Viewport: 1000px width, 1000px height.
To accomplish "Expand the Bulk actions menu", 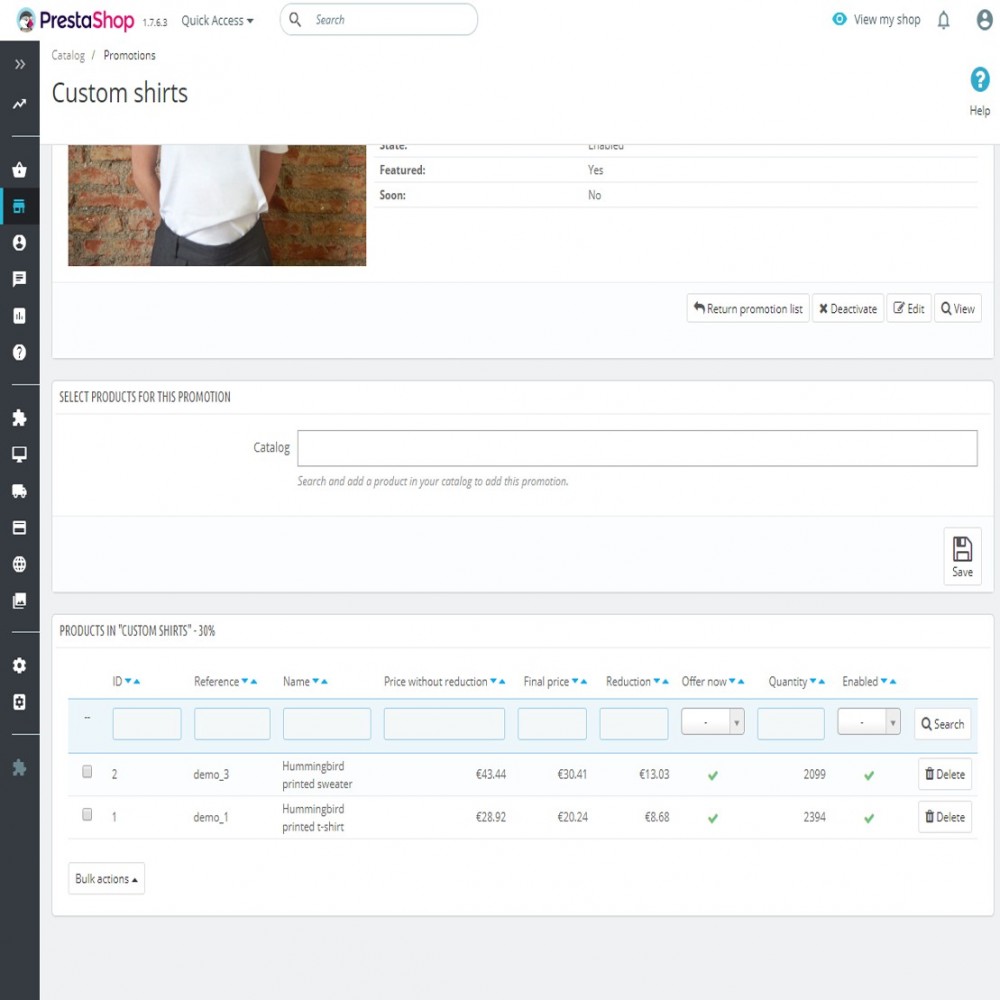I will tap(106, 879).
